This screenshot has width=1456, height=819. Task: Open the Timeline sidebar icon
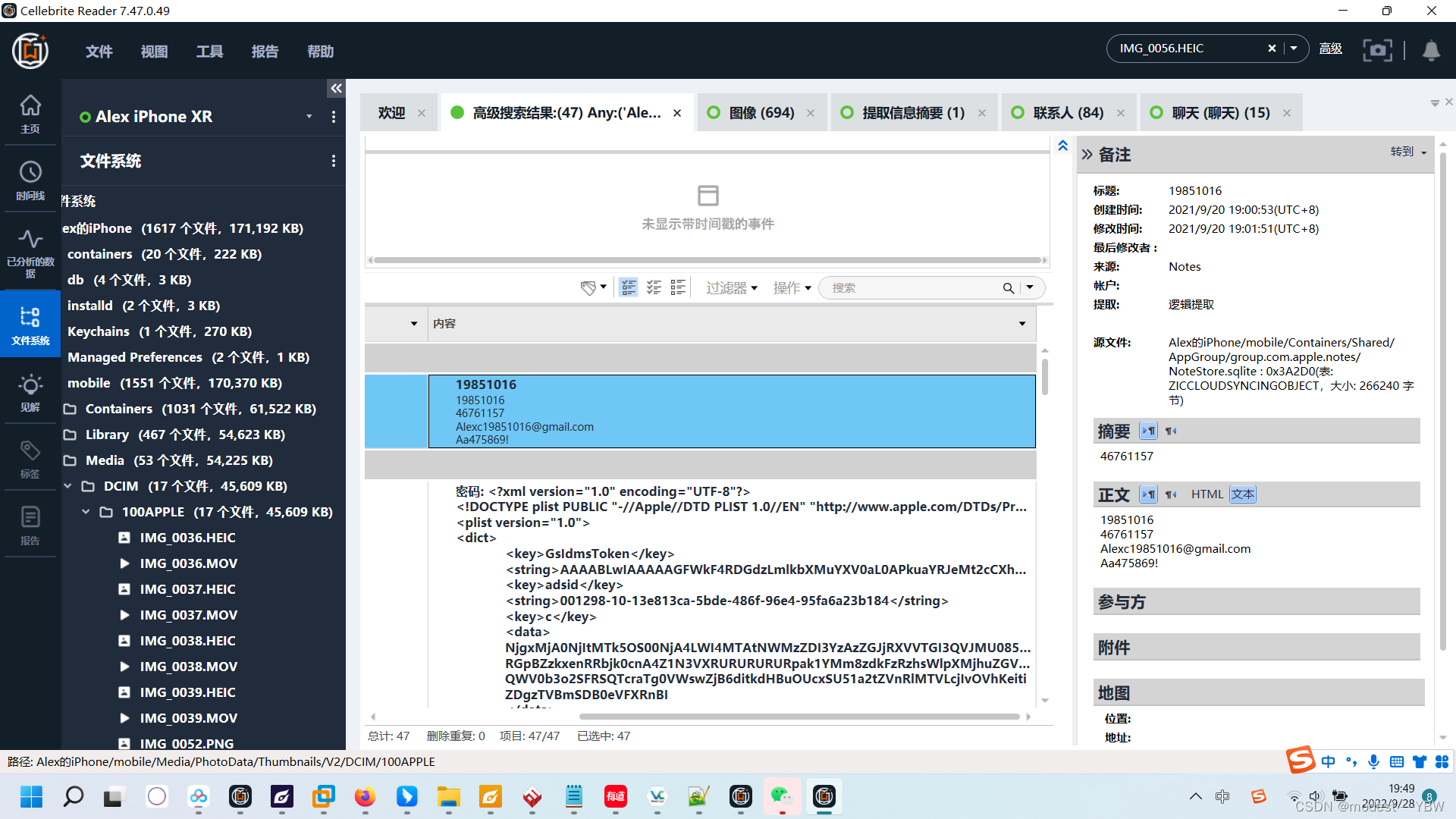click(x=30, y=180)
